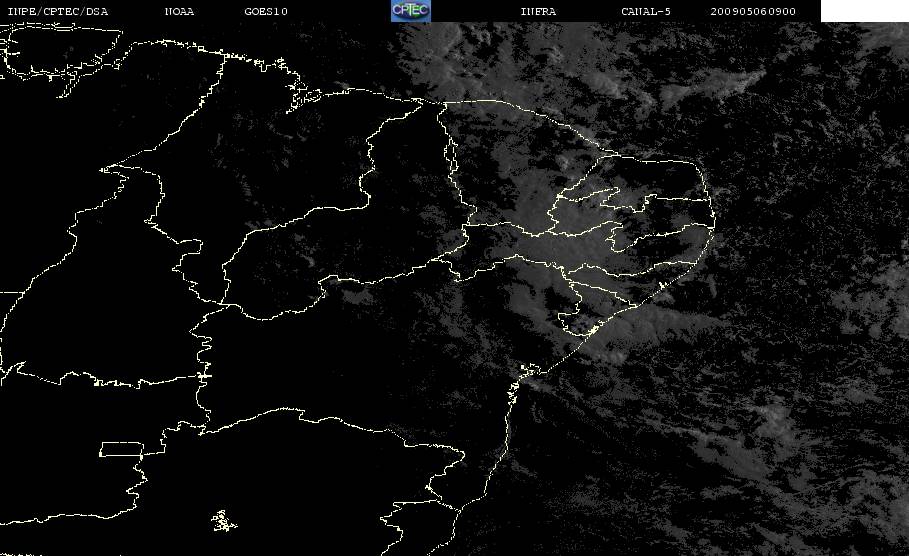909x556 pixels.
Task: Click the INFRA label in header
Action: point(538,12)
